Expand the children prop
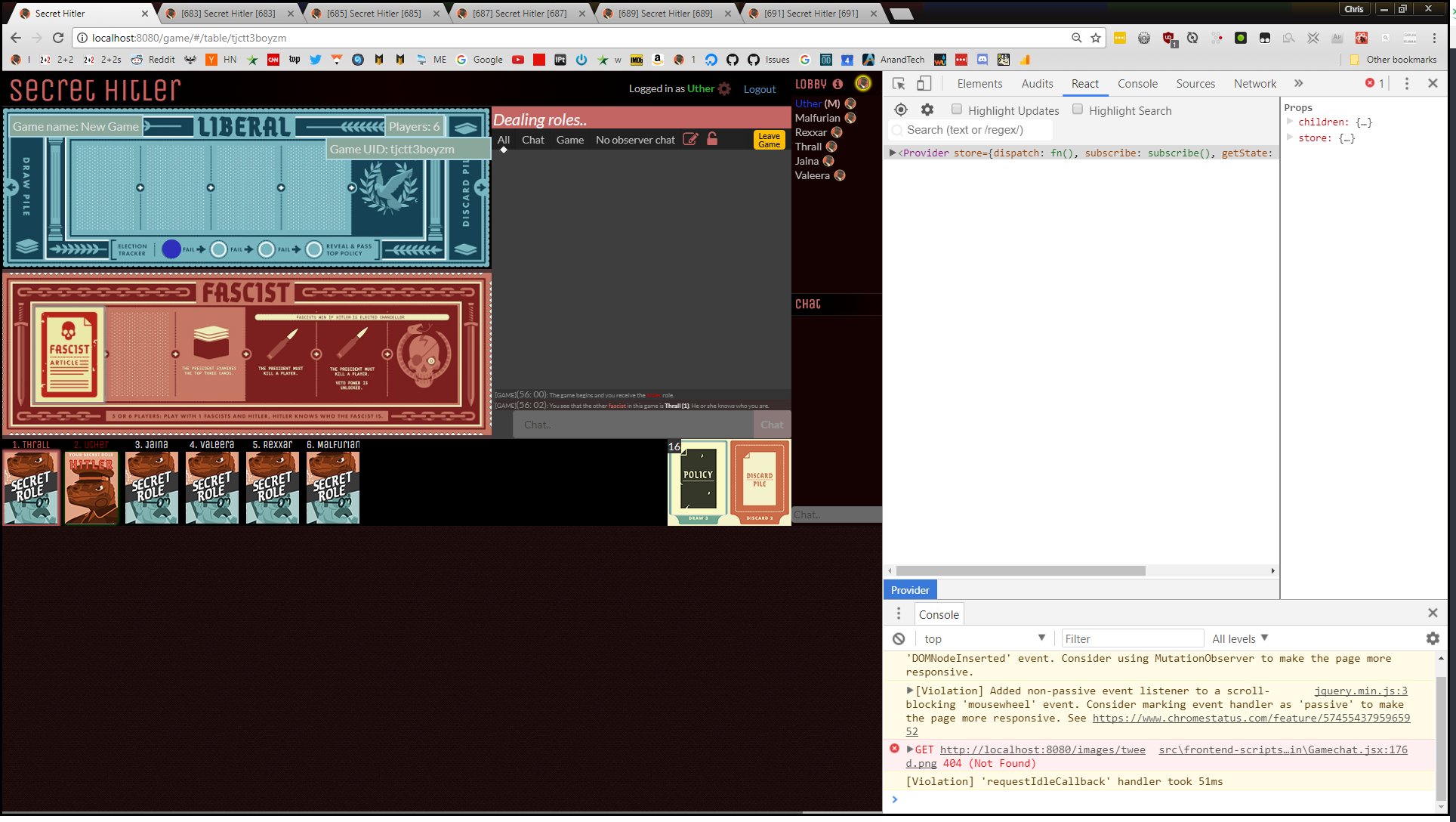Image resolution: width=1456 pixels, height=822 pixels. pyautogui.click(x=1290, y=122)
